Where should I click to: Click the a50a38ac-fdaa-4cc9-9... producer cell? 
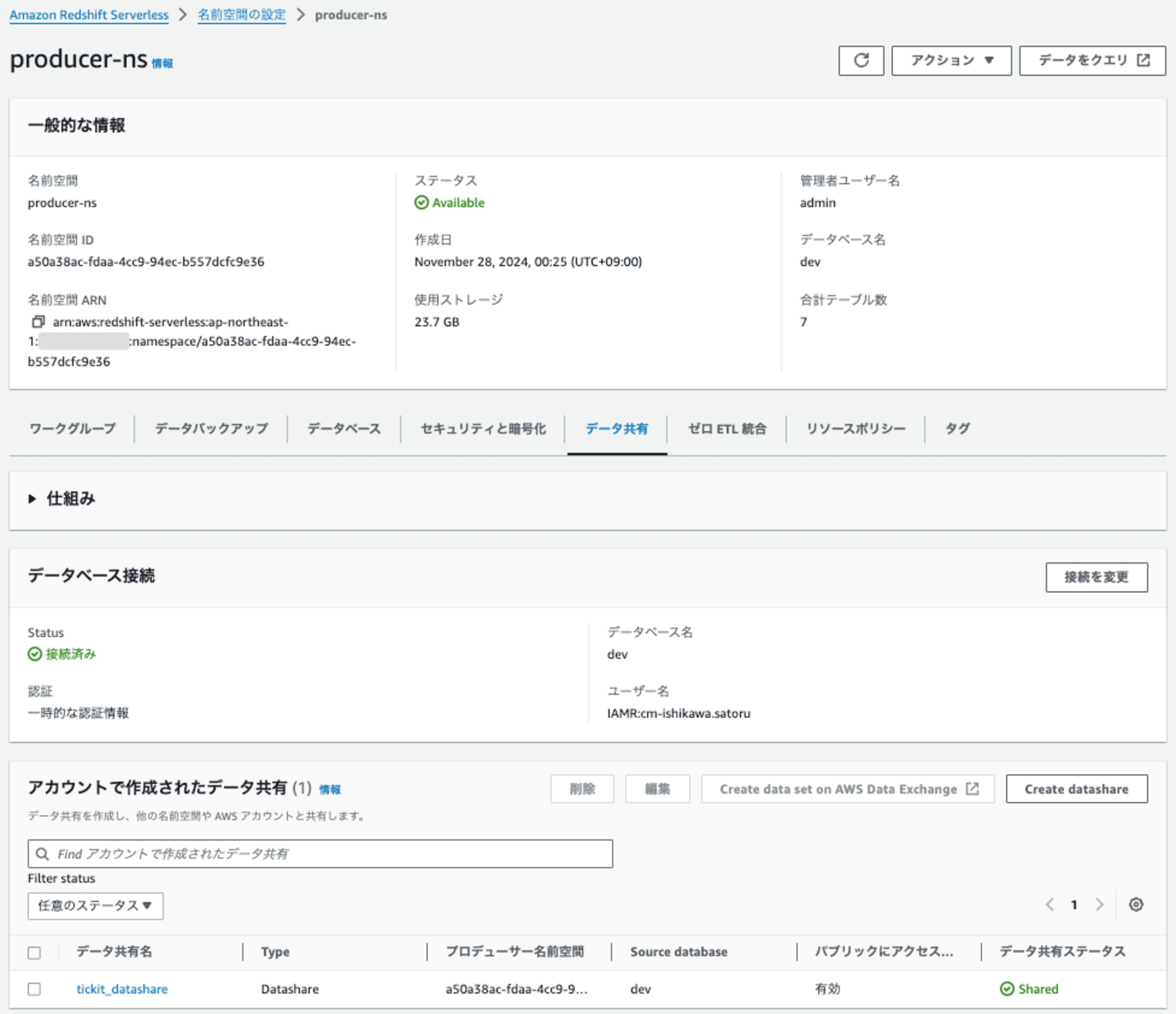click(516, 989)
